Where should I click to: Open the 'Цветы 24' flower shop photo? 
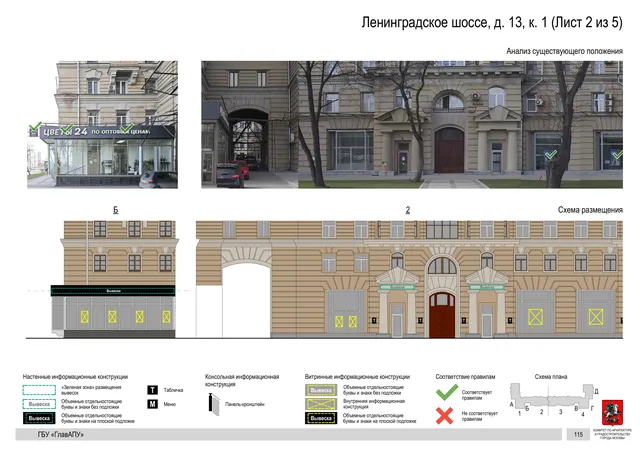tap(102, 124)
